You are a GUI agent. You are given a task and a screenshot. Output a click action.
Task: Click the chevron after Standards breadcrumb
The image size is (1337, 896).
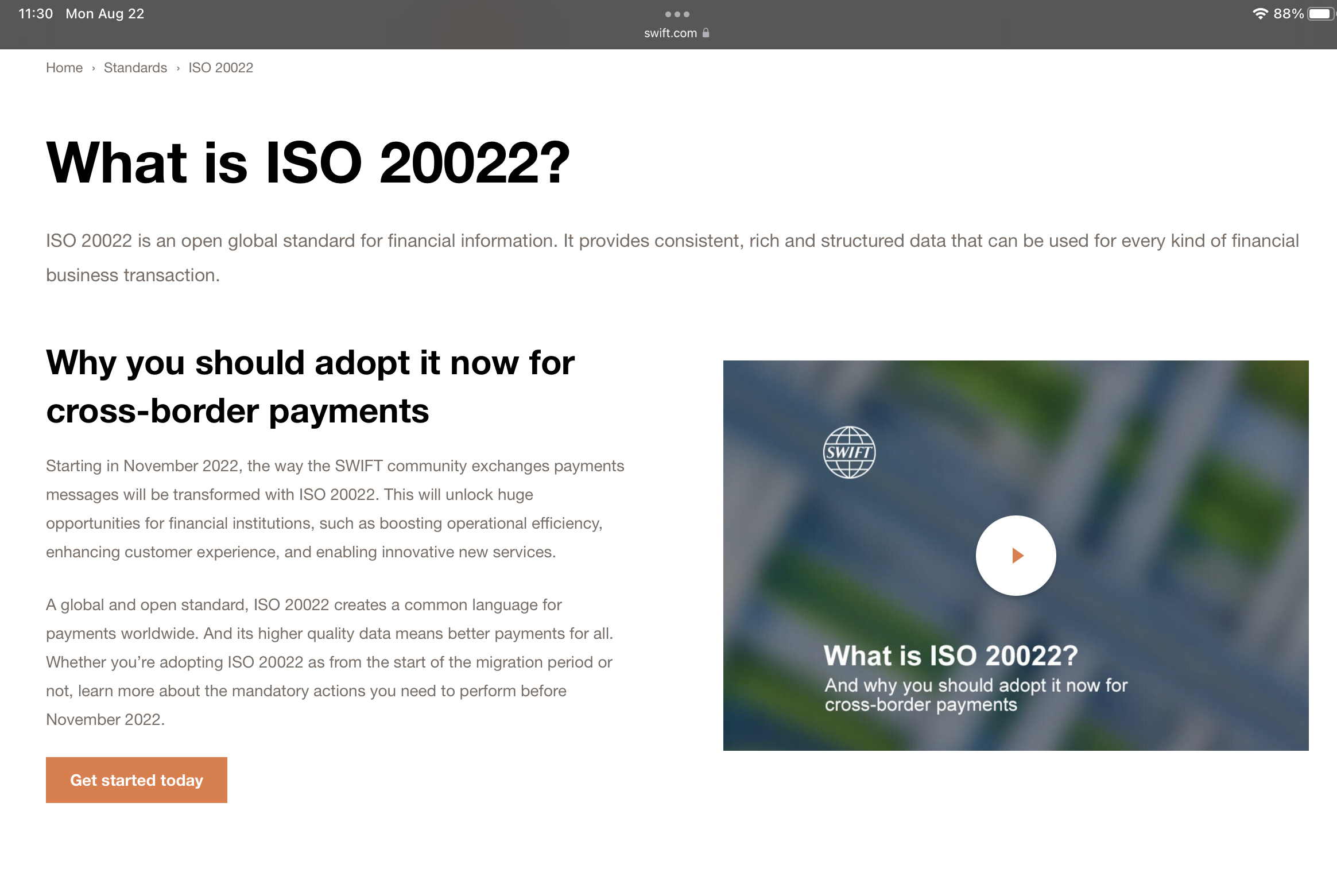click(178, 68)
